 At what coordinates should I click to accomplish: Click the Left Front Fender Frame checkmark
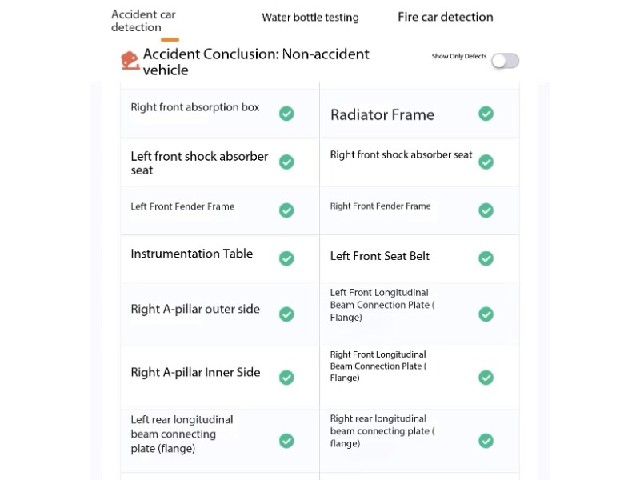click(287, 211)
